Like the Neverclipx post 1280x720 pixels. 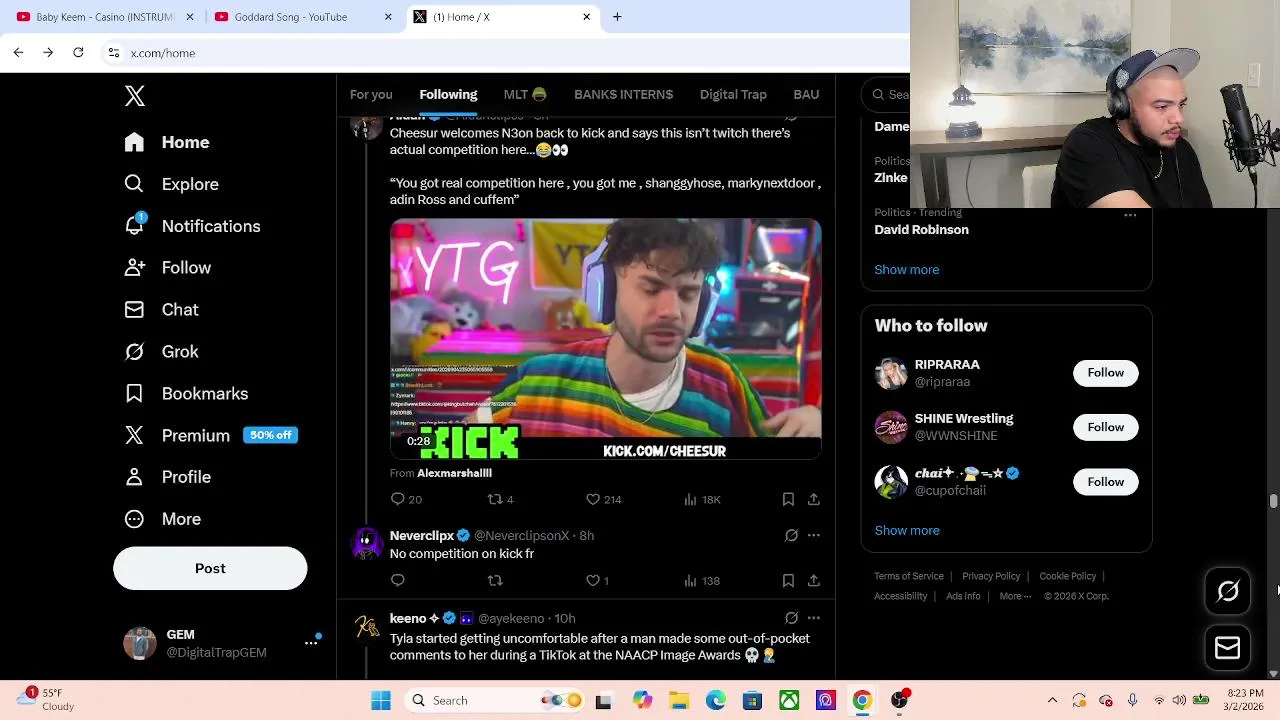(x=597, y=580)
